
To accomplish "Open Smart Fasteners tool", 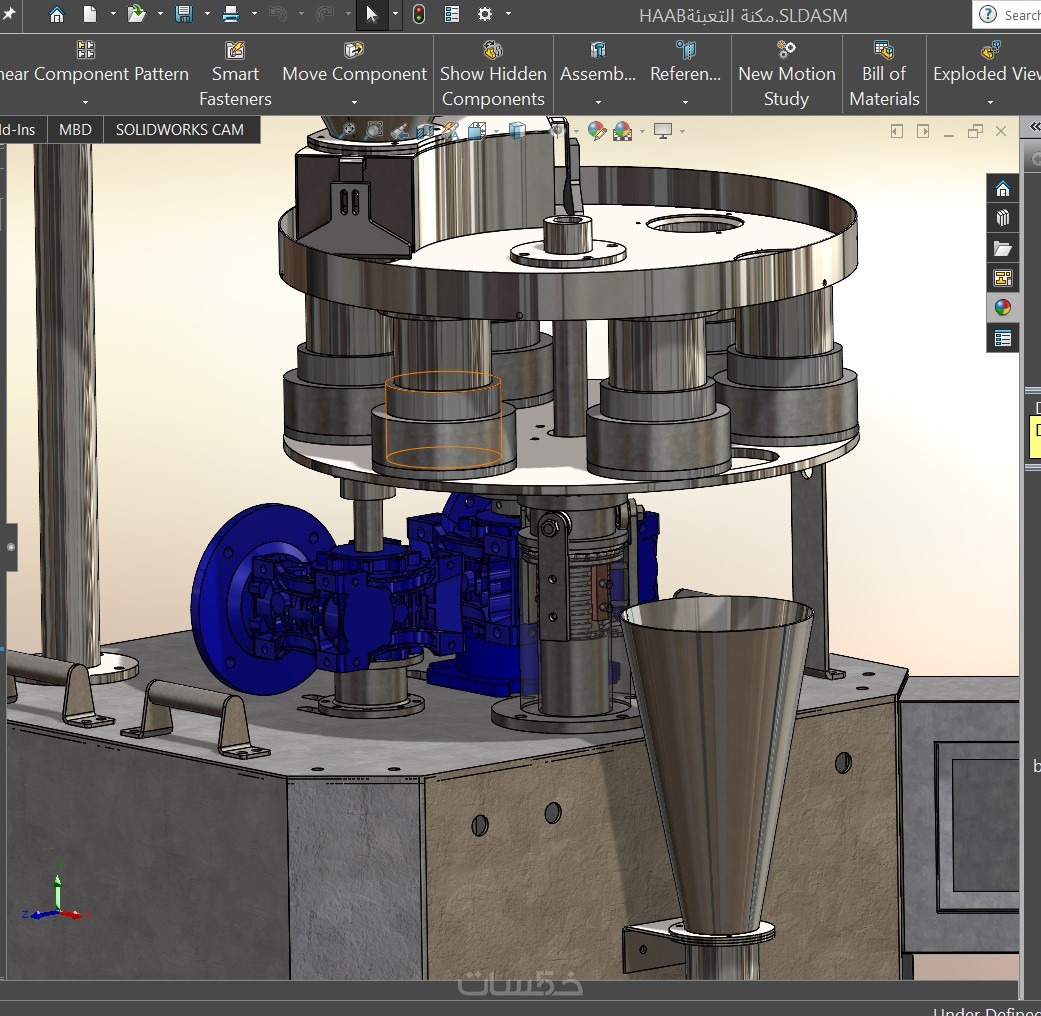I will (235, 74).
